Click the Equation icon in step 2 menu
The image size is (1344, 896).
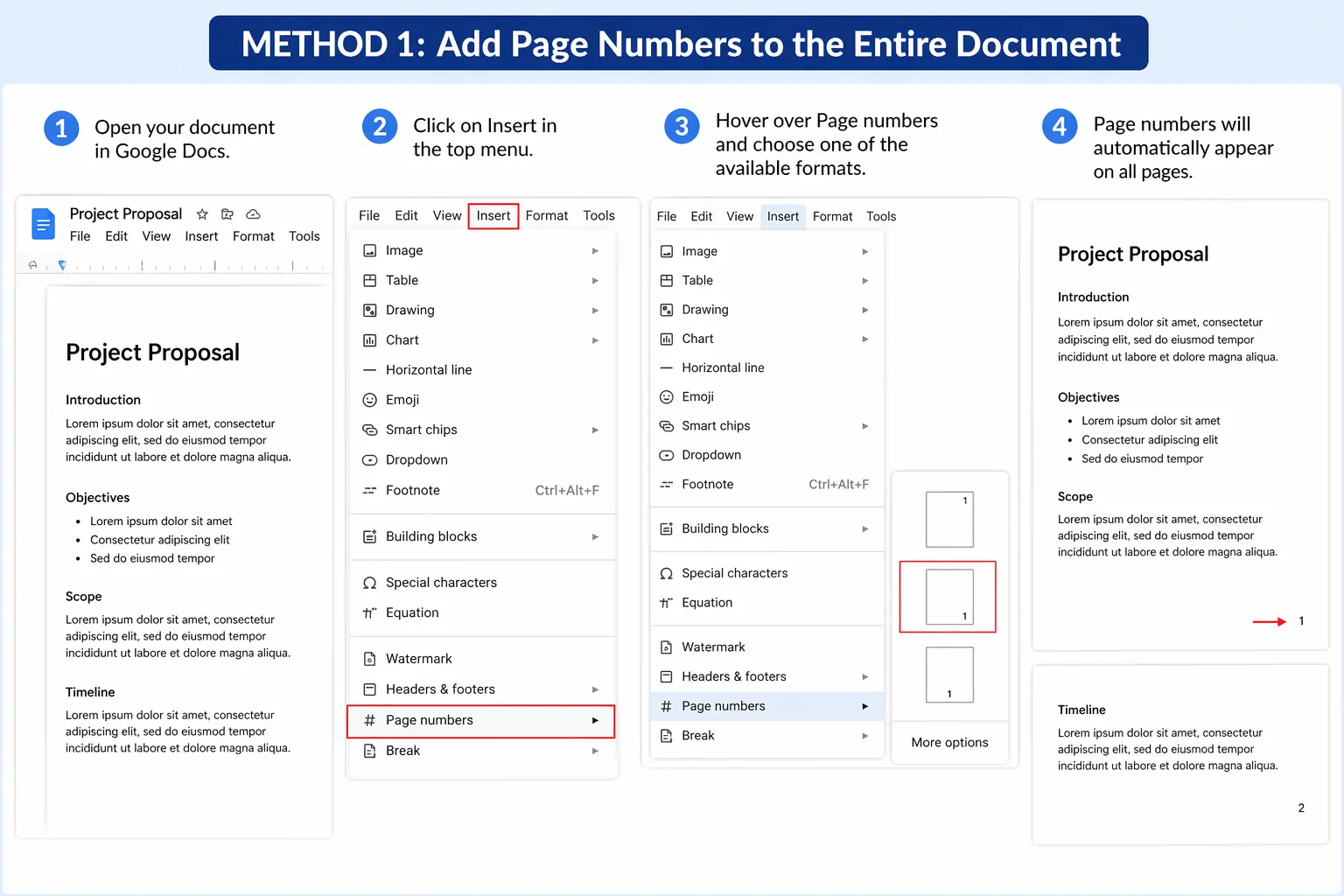tap(369, 612)
